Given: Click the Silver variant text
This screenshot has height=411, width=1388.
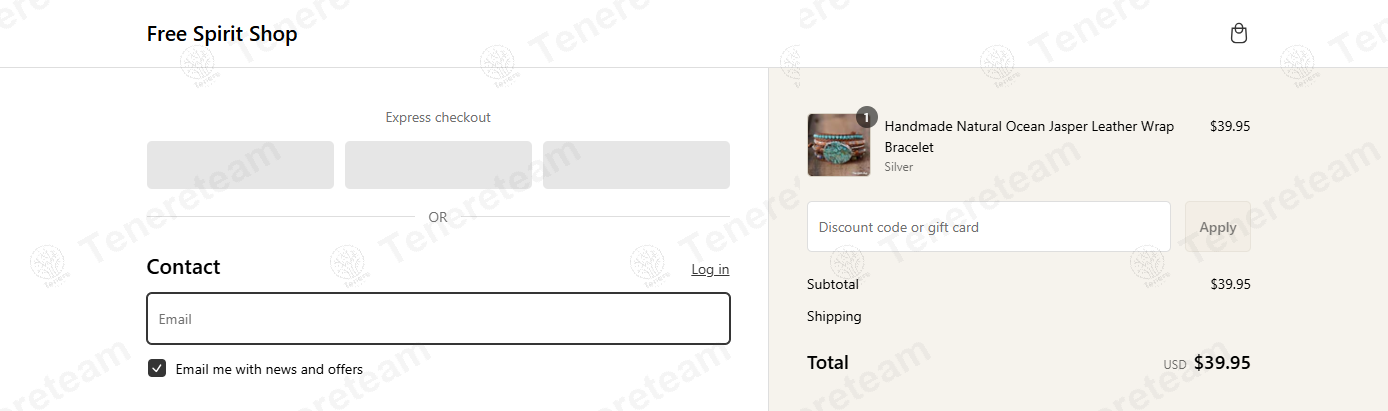Looking at the screenshot, I should point(899,167).
